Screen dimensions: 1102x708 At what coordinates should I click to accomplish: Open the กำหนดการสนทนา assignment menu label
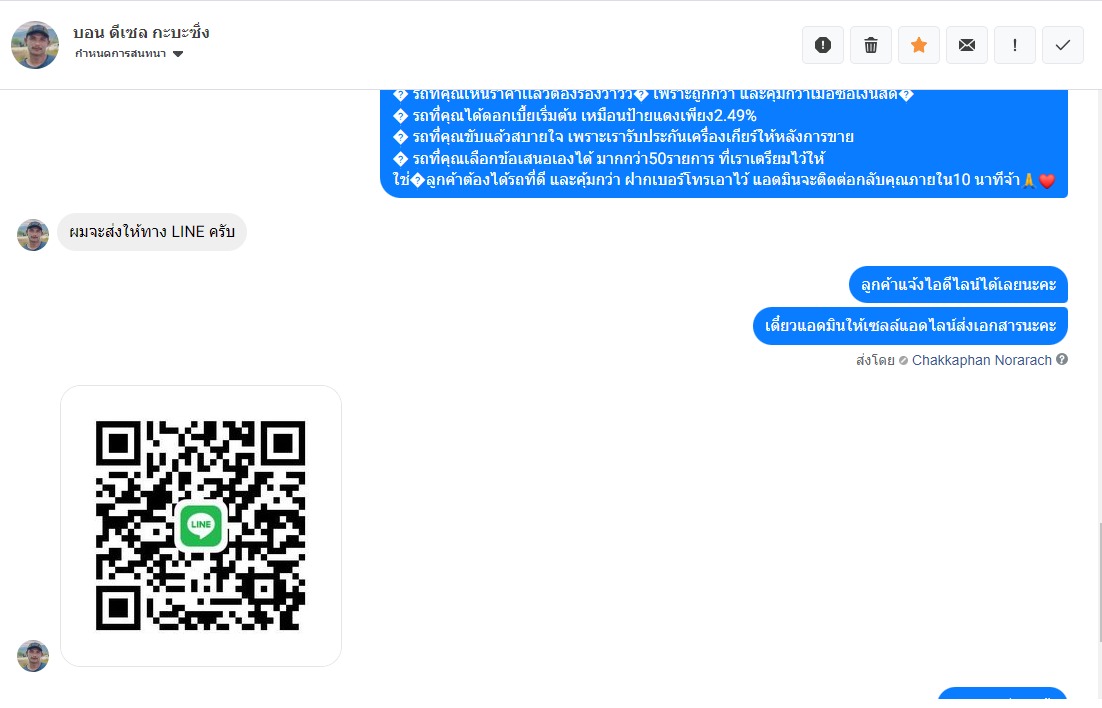[x=120, y=53]
